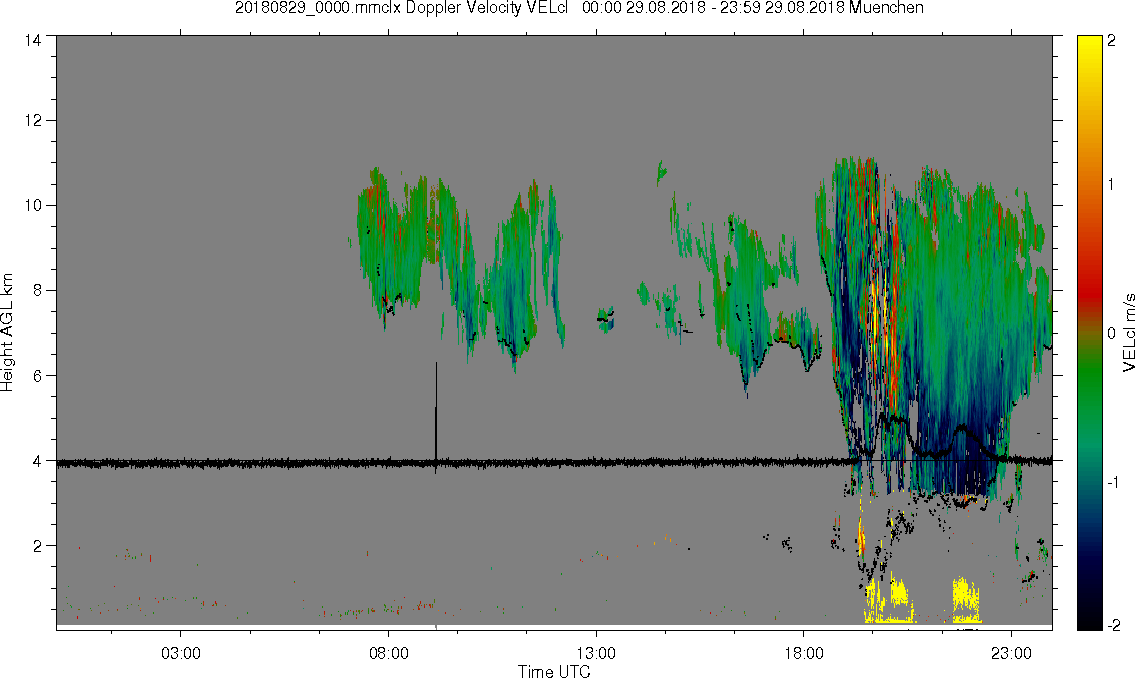Click the yellow echo patch near 22:00

(966, 599)
